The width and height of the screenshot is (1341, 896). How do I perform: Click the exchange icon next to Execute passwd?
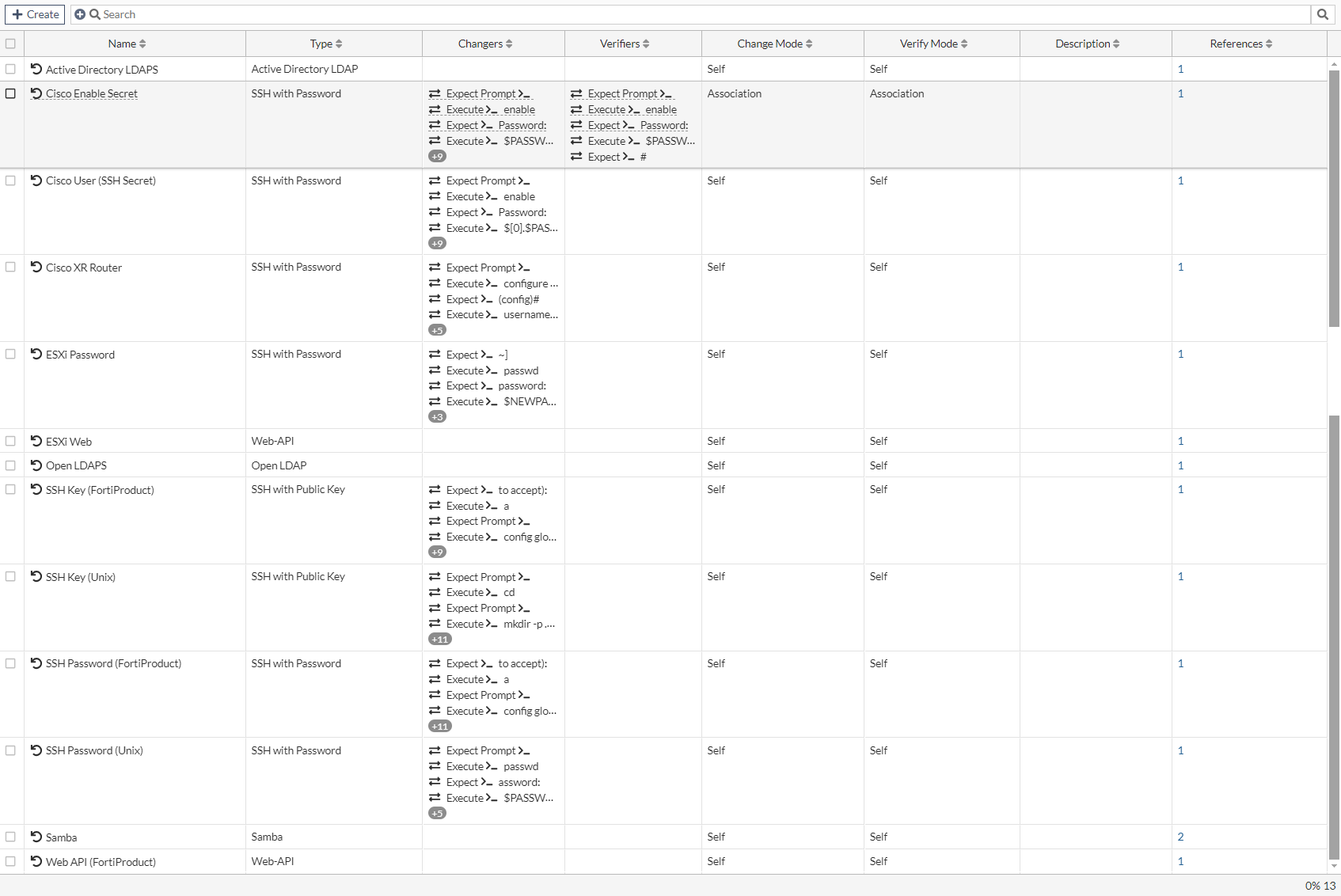click(436, 370)
